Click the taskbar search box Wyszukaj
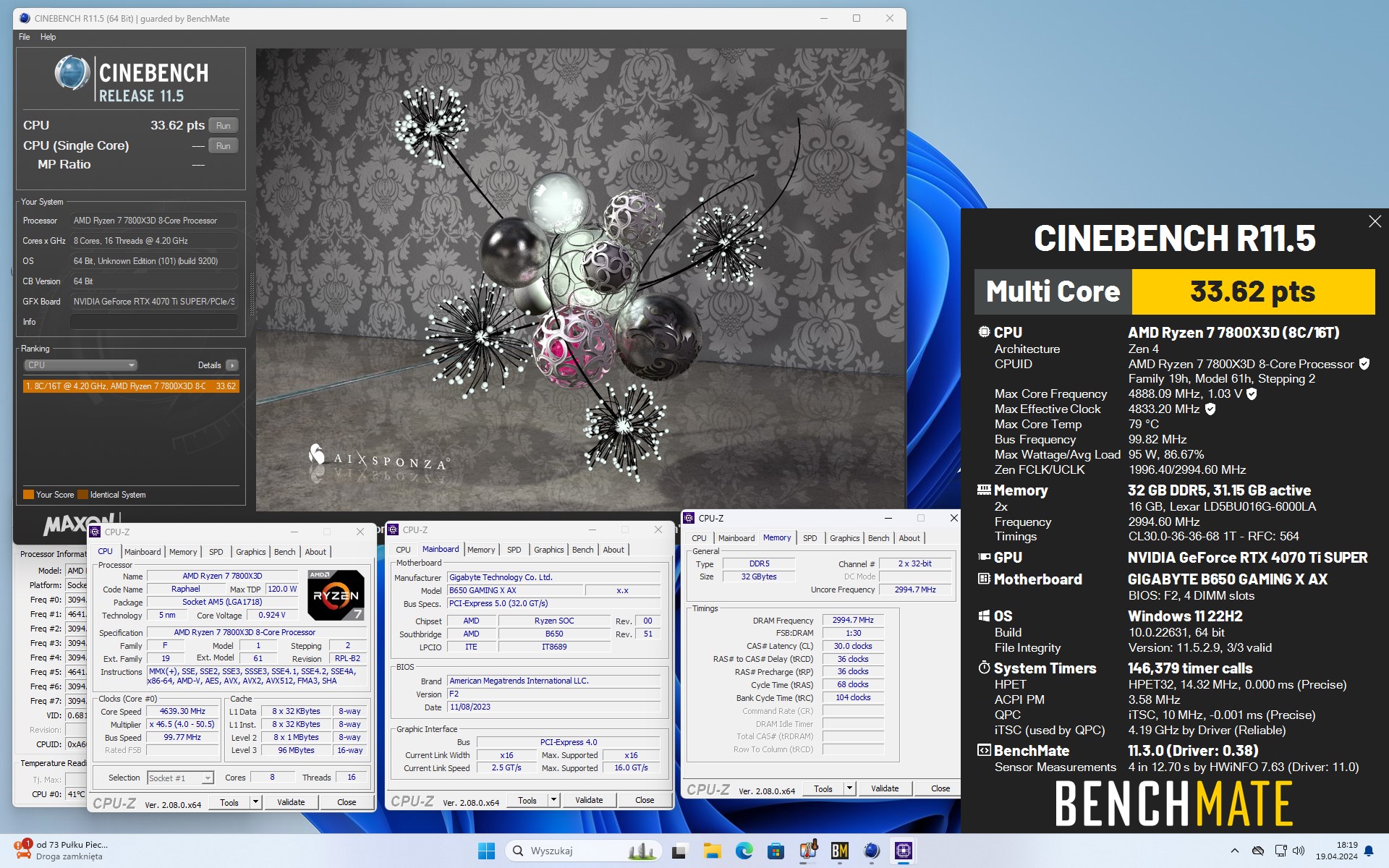1389x868 pixels. pos(584,851)
